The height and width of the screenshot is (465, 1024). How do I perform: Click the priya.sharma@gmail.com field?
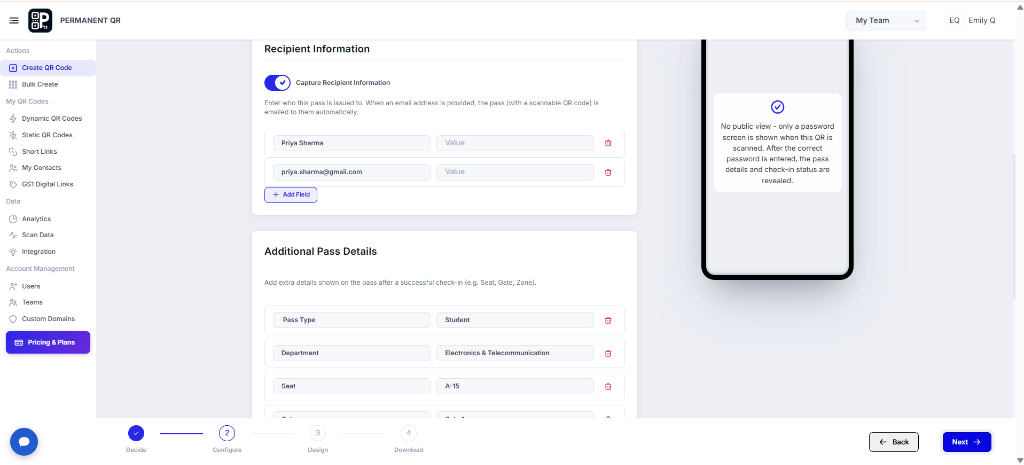point(352,172)
